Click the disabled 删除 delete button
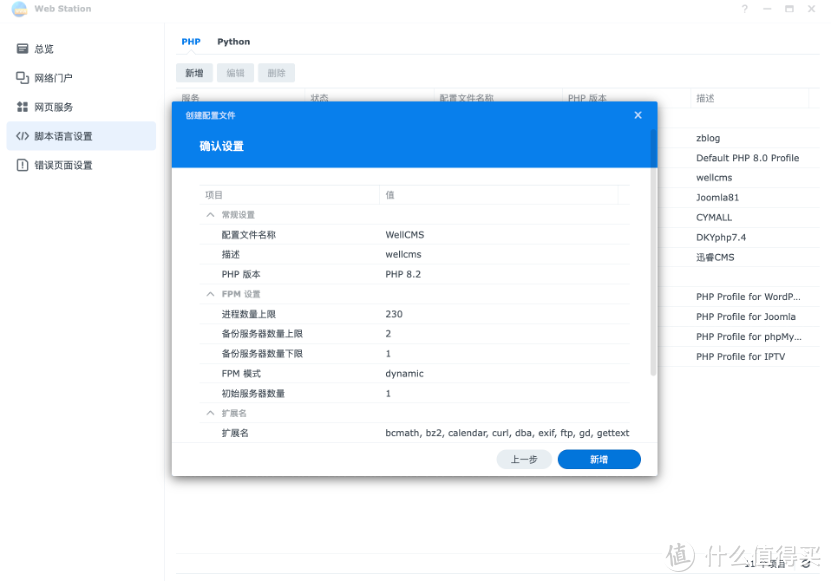 (276, 73)
